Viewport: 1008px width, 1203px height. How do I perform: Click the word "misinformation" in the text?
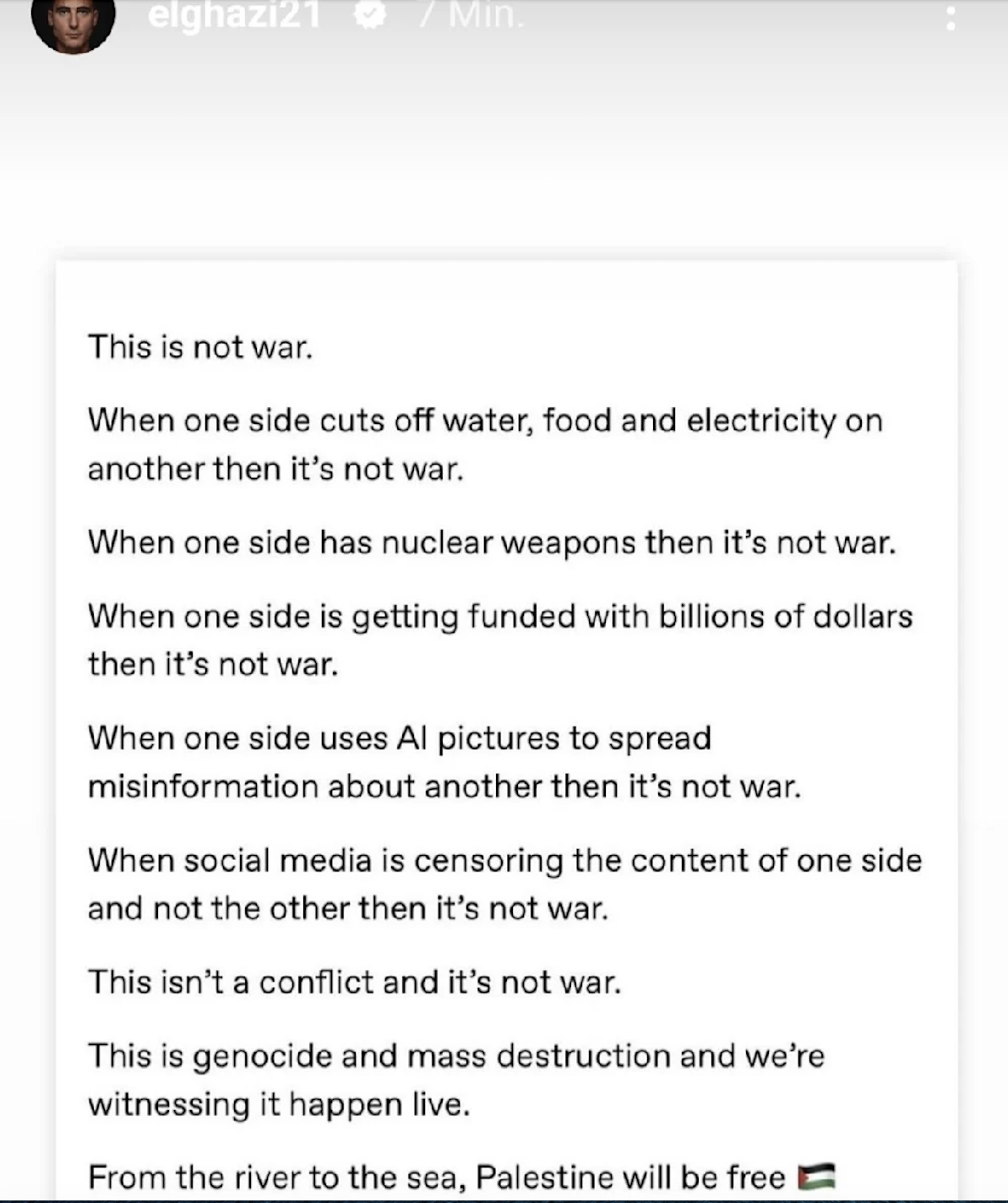(203, 787)
